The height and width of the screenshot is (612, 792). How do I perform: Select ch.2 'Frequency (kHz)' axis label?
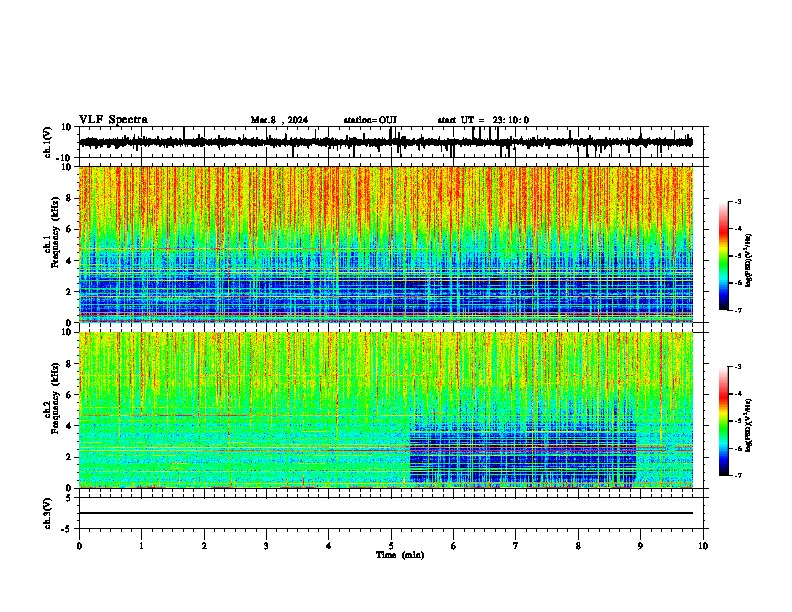[x=56, y=398]
